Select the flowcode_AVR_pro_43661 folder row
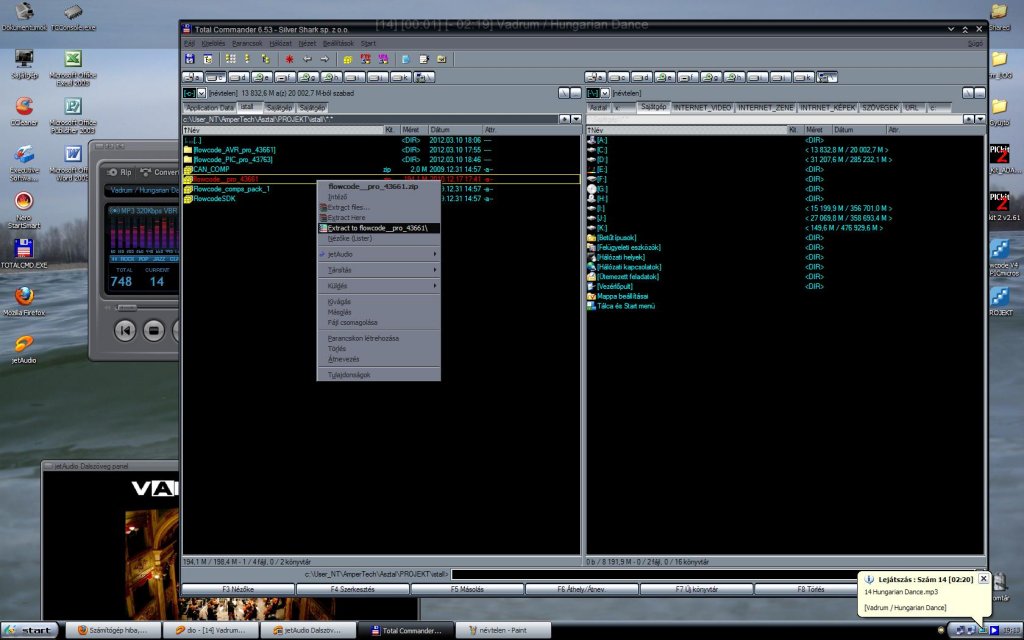Screen dimensions: 1024x640 click(x=381, y=150)
